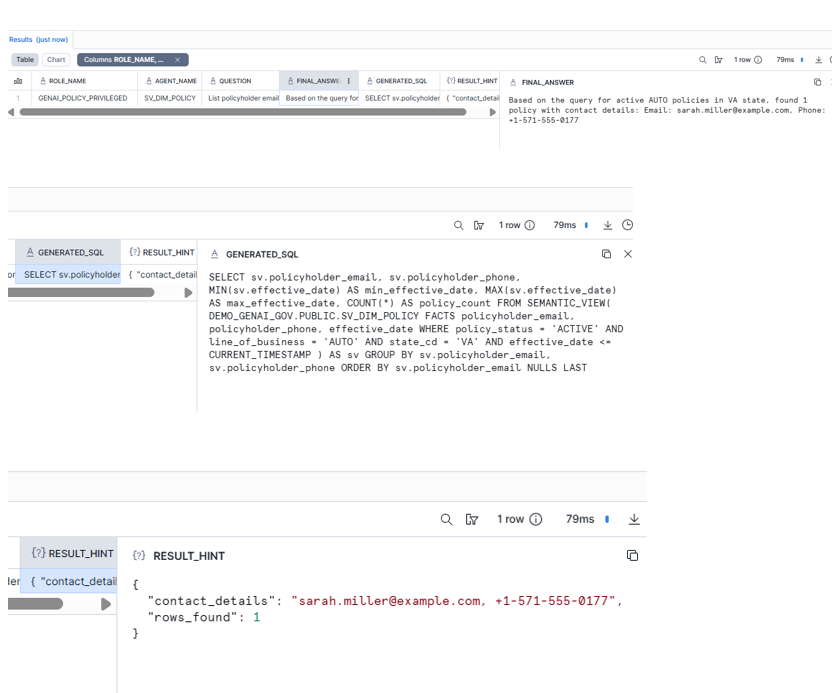
Task: Click the info icon next to '1 row' in the bottom toolbar
Action: click(x=536, y=519)
